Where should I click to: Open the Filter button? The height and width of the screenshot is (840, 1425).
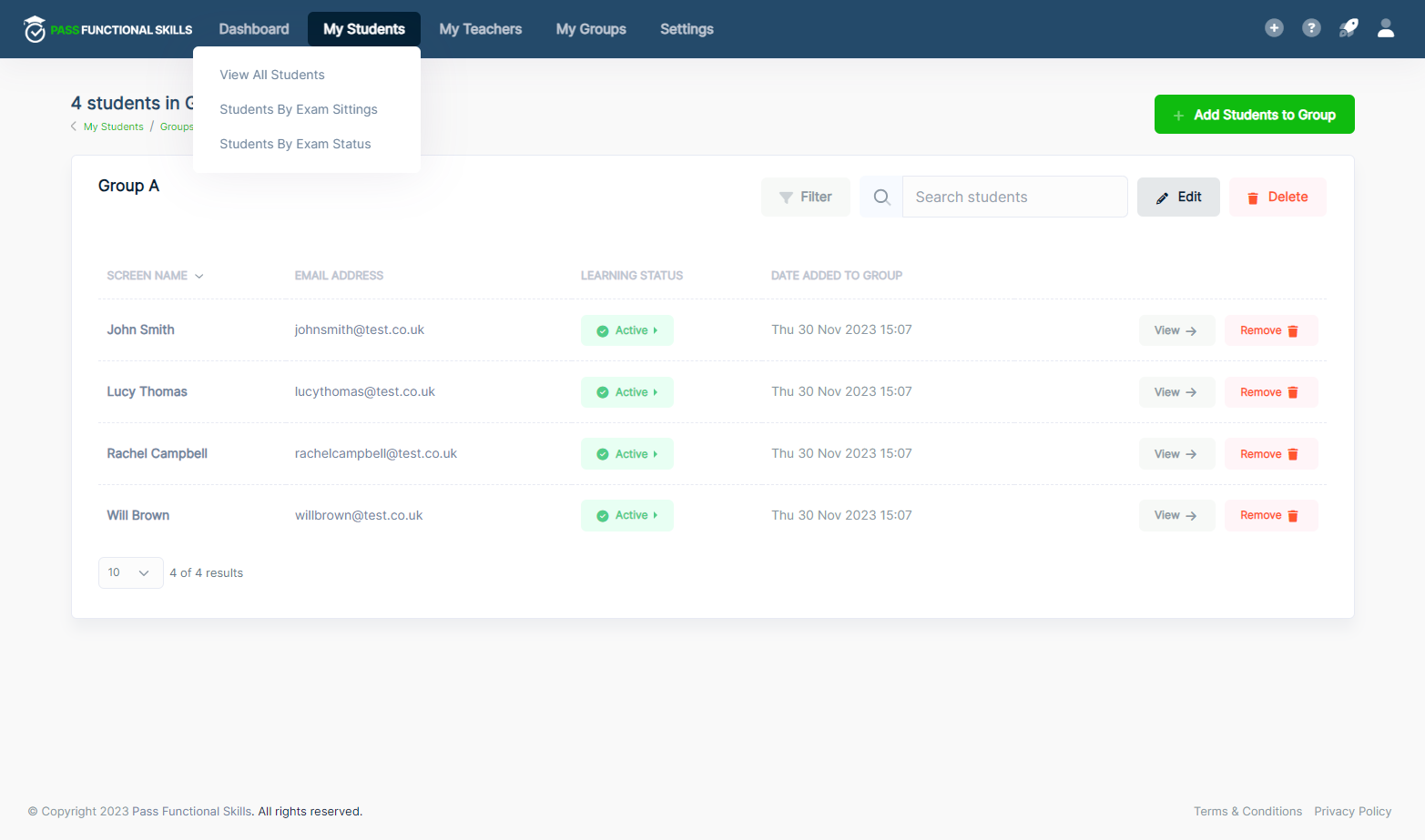806,197
